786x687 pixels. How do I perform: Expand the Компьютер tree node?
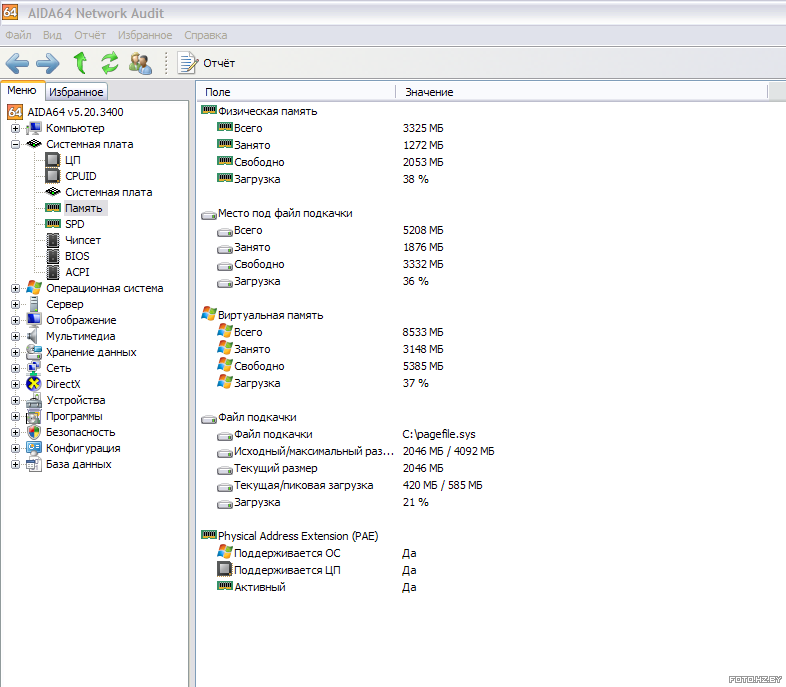[x=16, y=128]
